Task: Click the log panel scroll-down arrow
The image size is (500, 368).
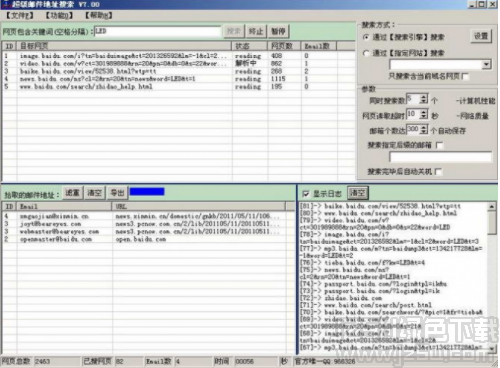Action: (492, 348)
